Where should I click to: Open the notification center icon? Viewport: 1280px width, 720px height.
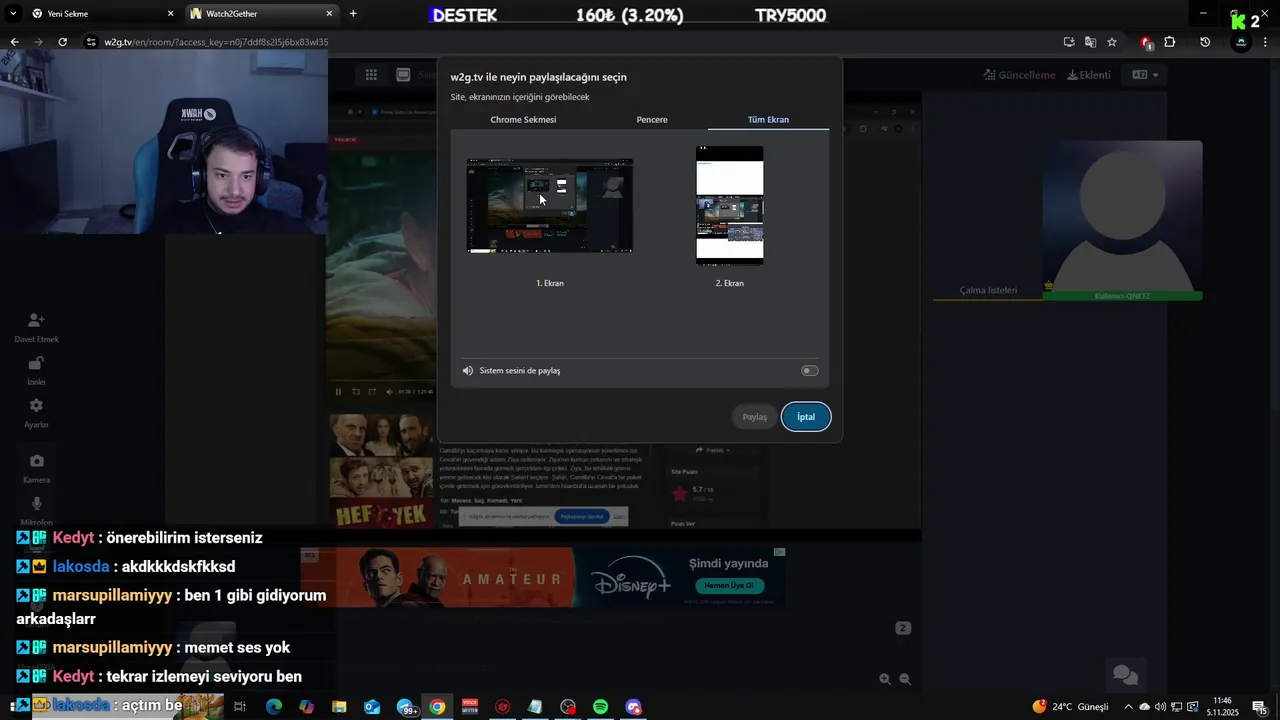(x=1259, y=707)
